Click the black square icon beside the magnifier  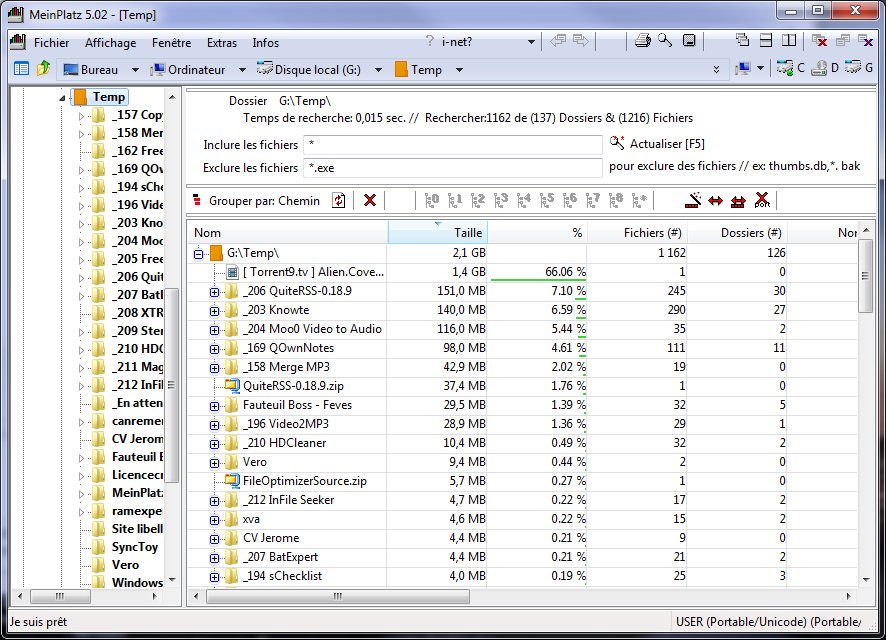point(689,41)
